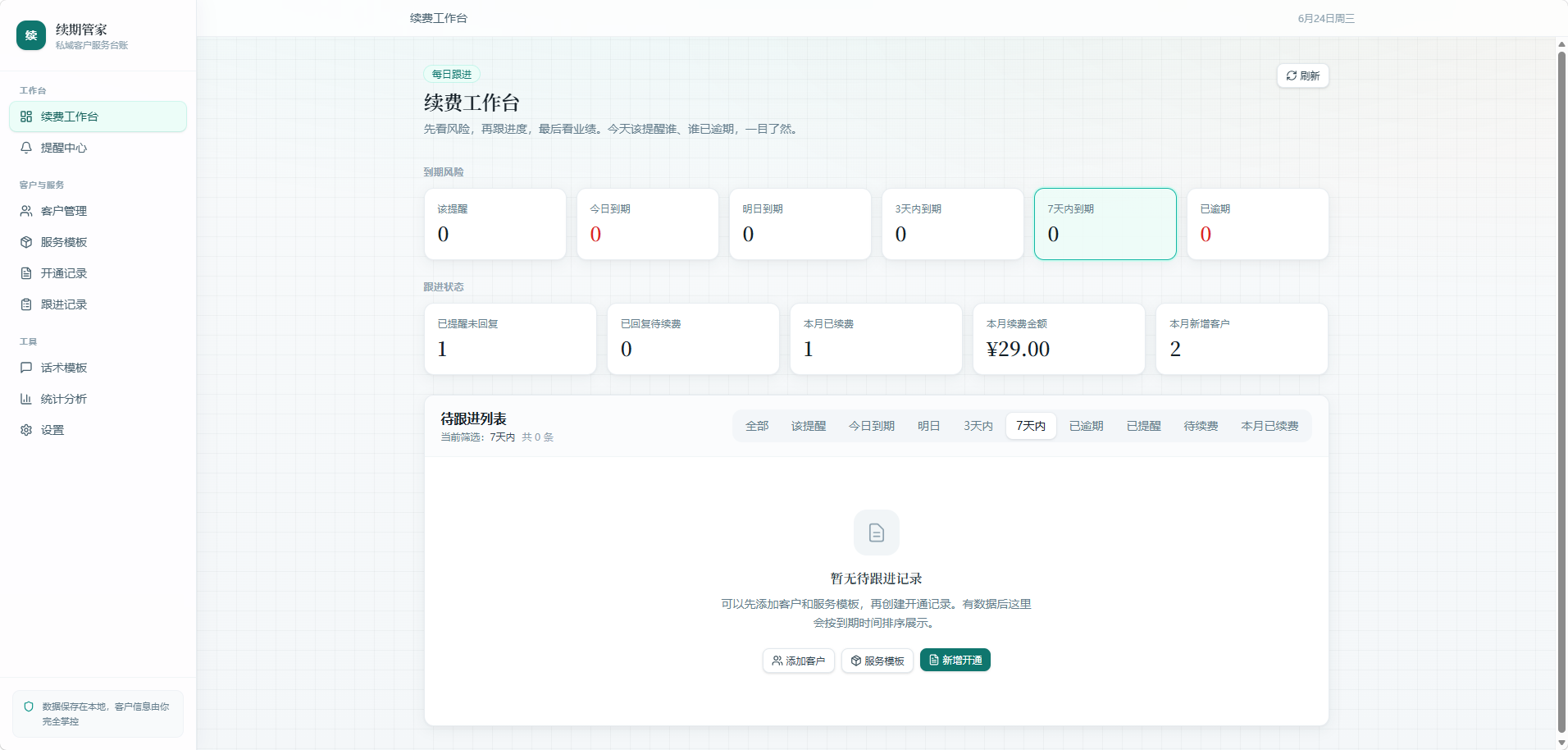
Task: Click the 开通记录 document icon
Action: coord(26,273)
